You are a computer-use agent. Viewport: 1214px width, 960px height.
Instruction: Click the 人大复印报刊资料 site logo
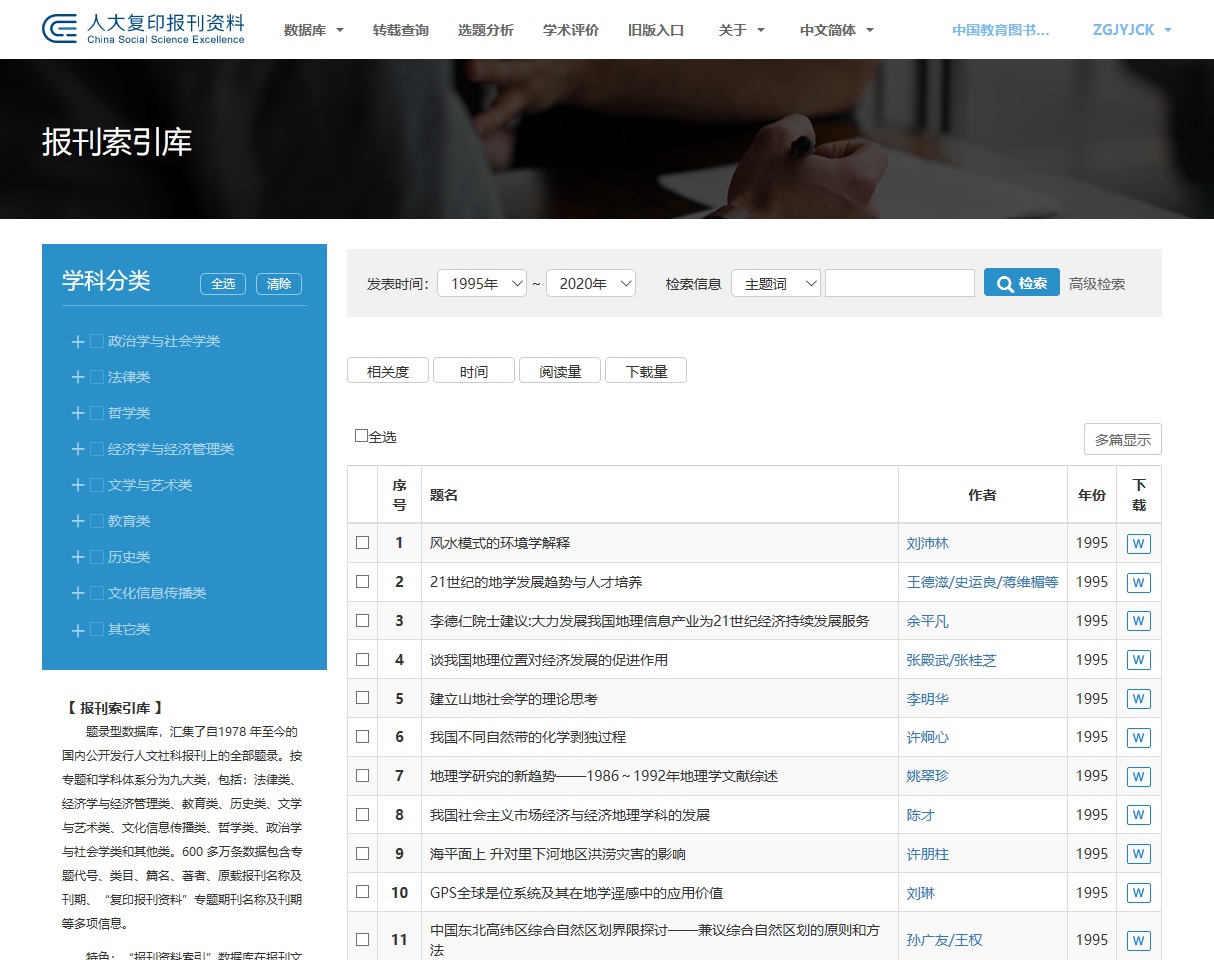pos(144,29)
